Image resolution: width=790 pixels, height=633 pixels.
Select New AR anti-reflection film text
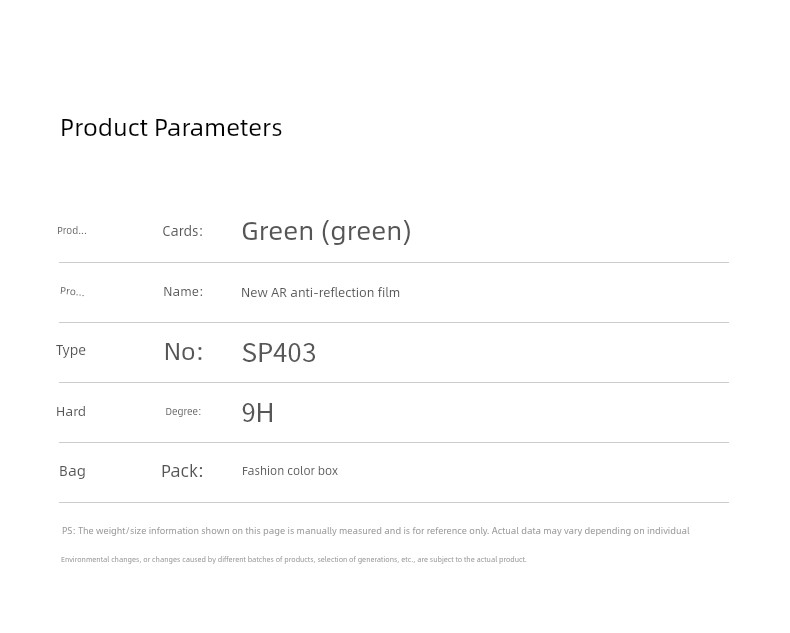320,292
